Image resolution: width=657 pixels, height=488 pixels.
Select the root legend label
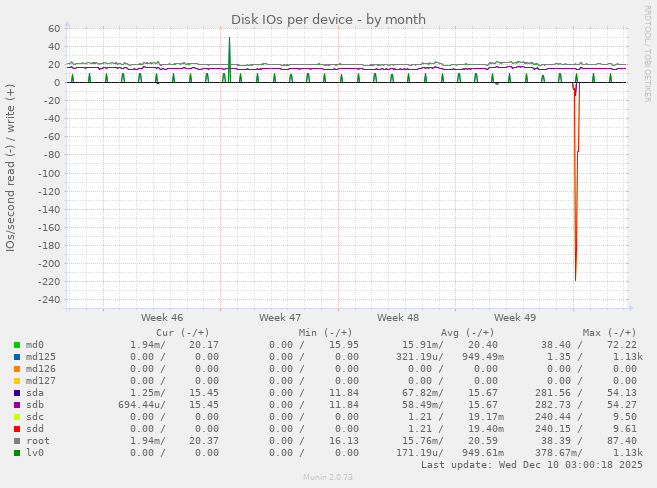point(38,441)
